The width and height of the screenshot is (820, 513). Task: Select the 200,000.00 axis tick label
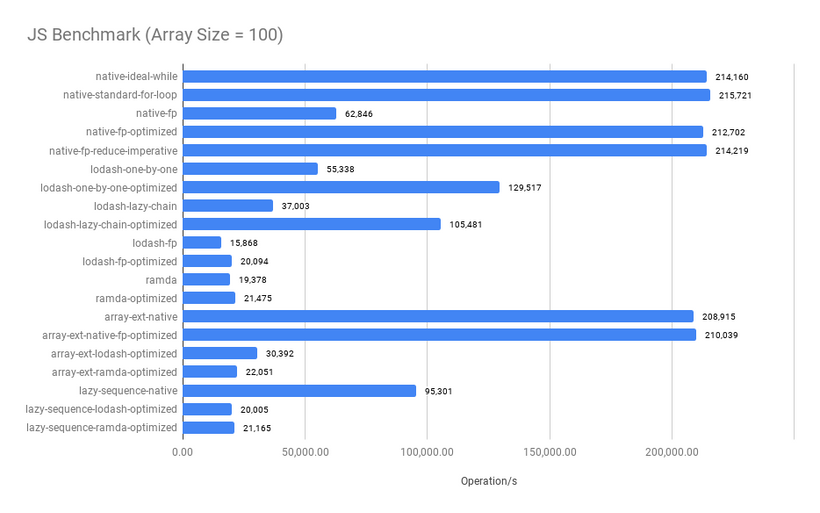click(x=672, y=452)
